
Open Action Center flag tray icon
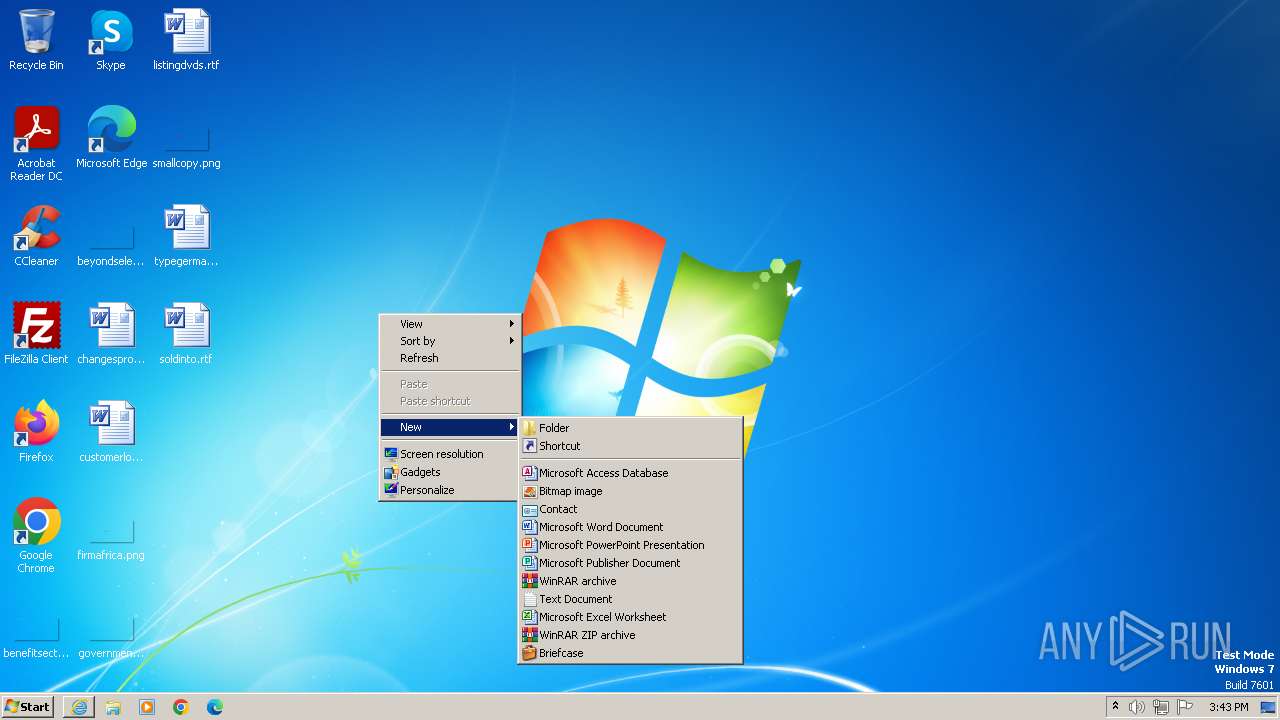pos(1185,707)
